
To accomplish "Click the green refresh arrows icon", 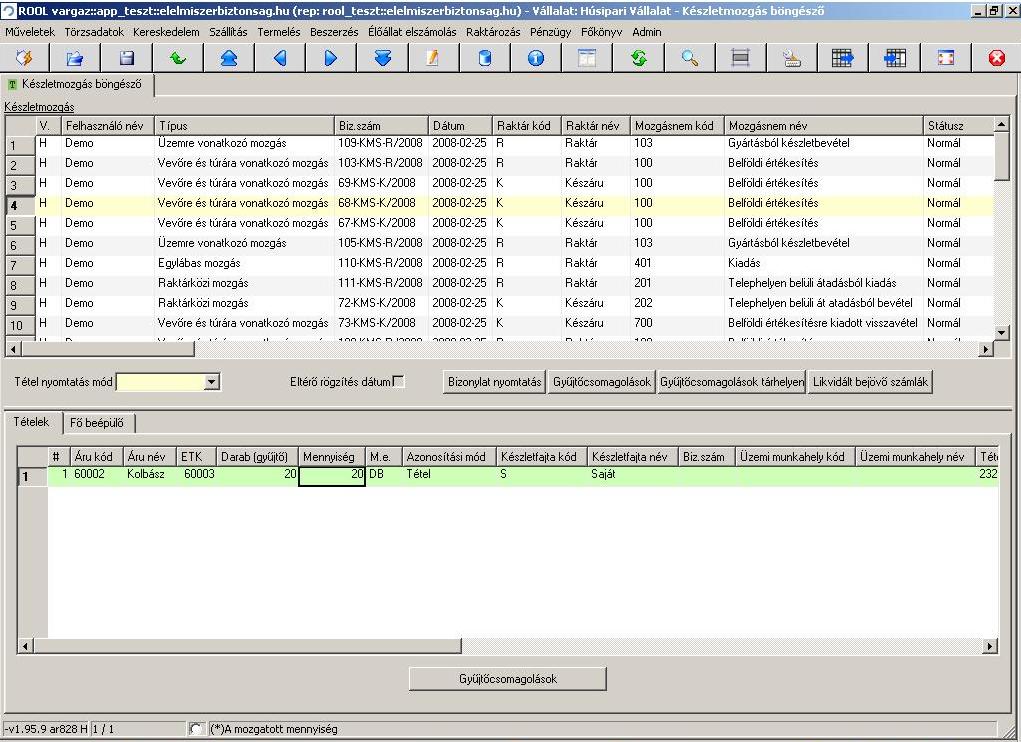I will [x=638, y=58].
